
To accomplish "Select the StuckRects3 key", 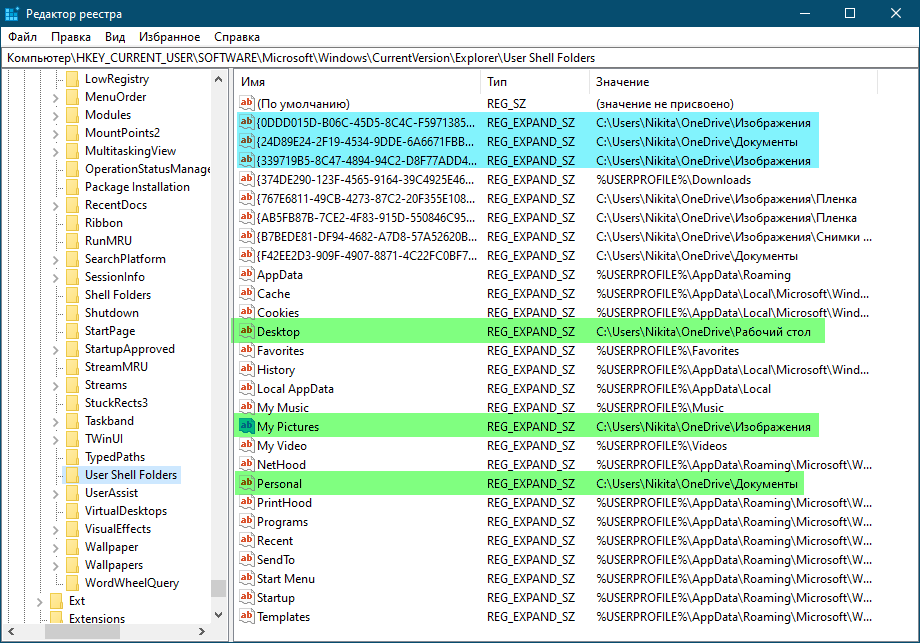I will (116, 402).
